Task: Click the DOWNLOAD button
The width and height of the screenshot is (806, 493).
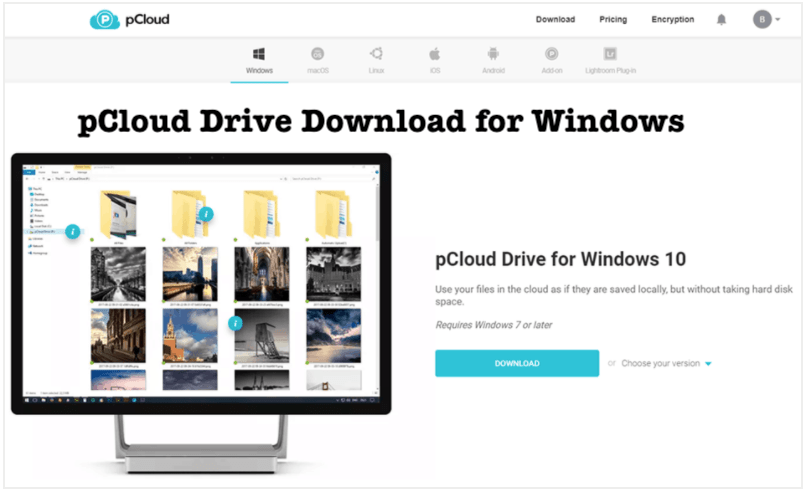Action: (x=517, y=363)
